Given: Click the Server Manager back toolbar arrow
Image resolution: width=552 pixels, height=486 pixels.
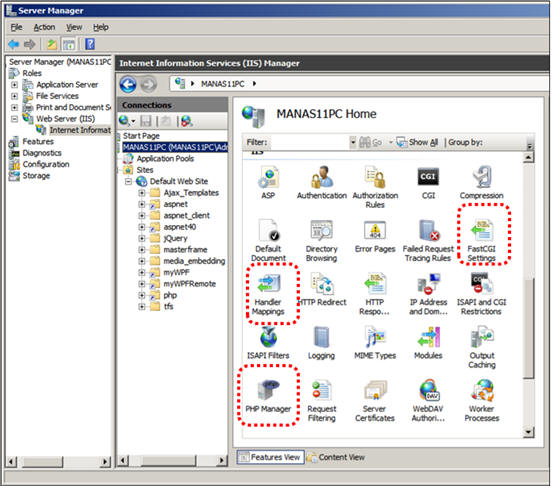Looking at the screenshot, I should (x=13, y=44).
